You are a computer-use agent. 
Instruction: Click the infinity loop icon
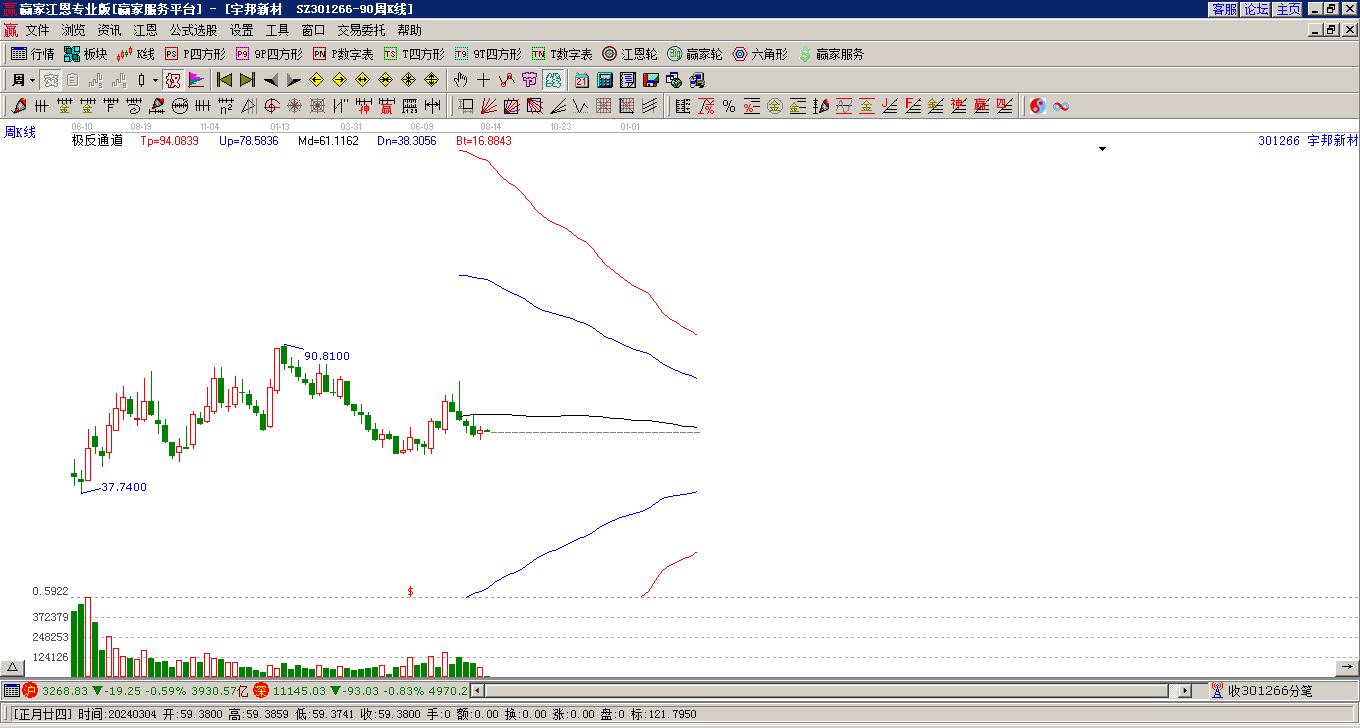tap(1061, 106)
